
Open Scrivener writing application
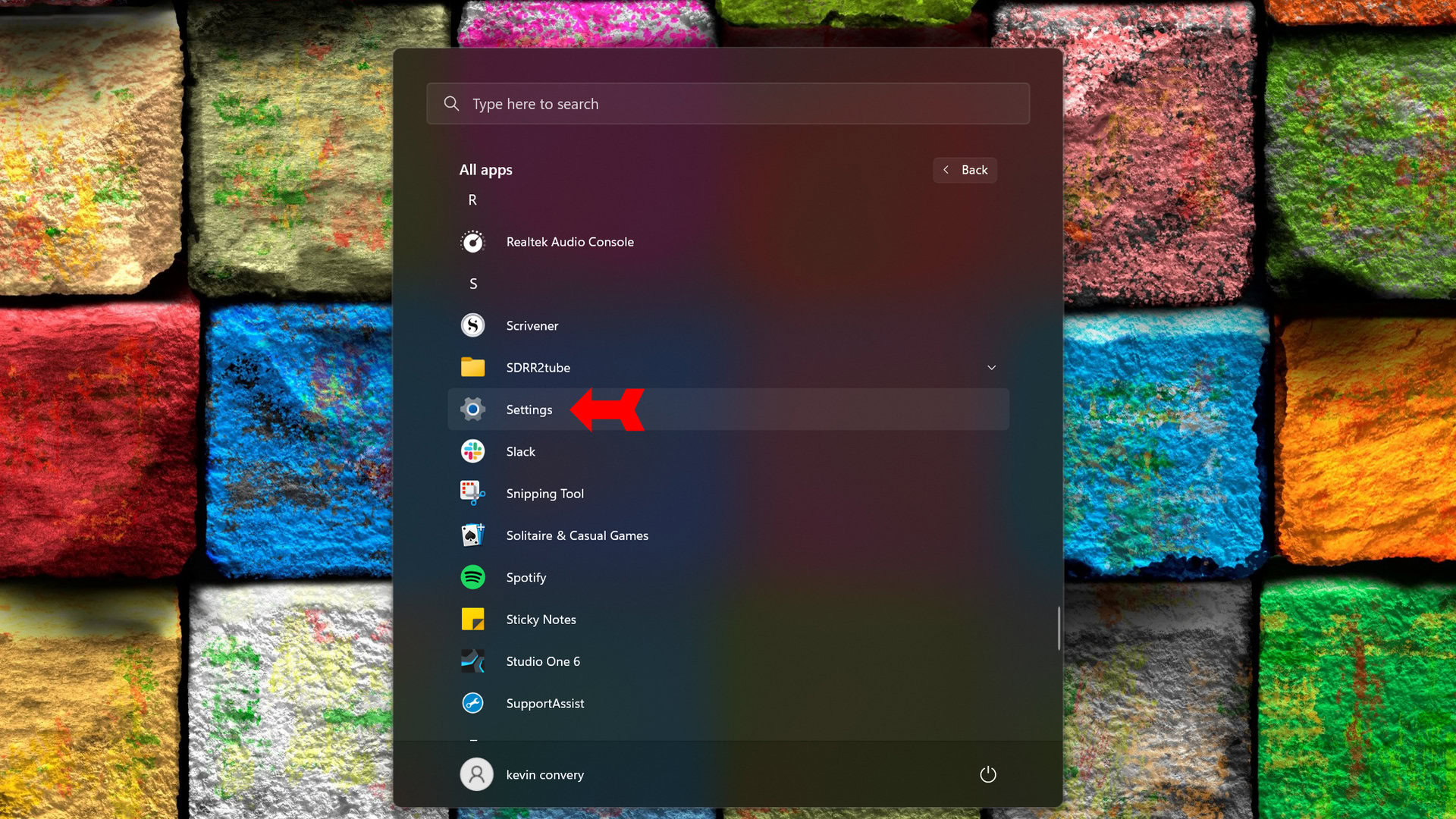tap(532, 325)
